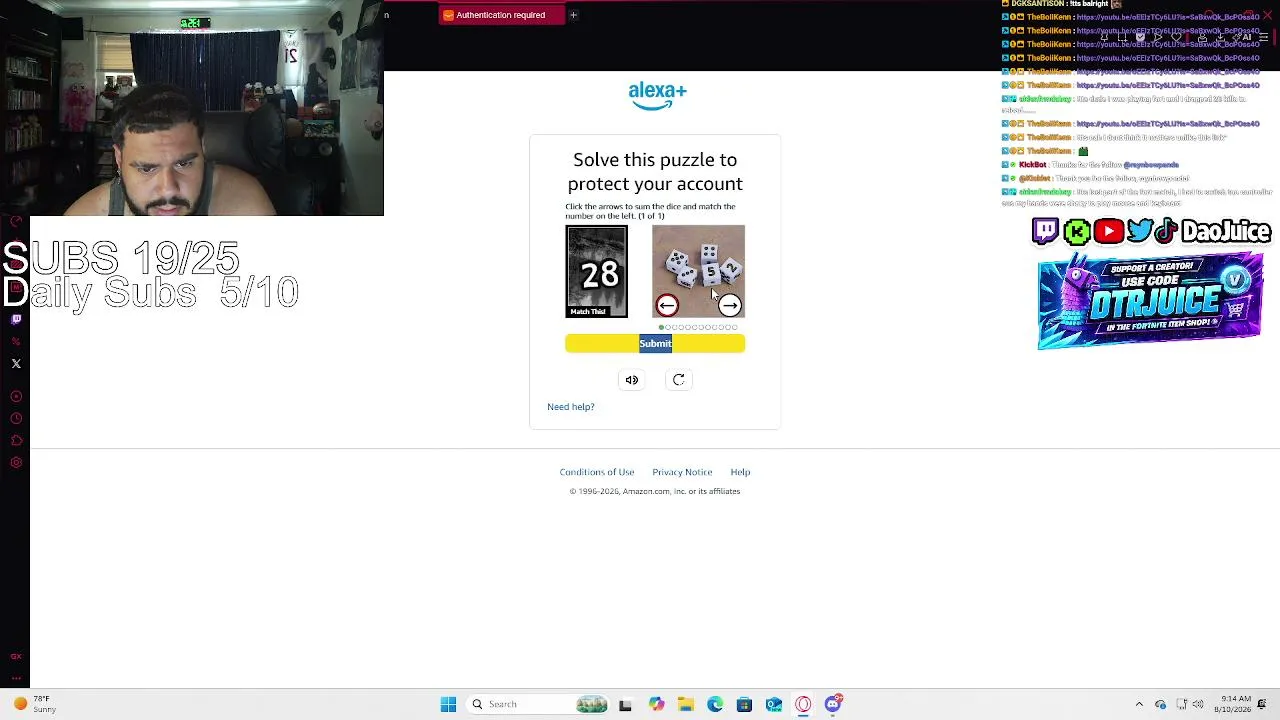Open the footer Help link

tap(740, 472)
